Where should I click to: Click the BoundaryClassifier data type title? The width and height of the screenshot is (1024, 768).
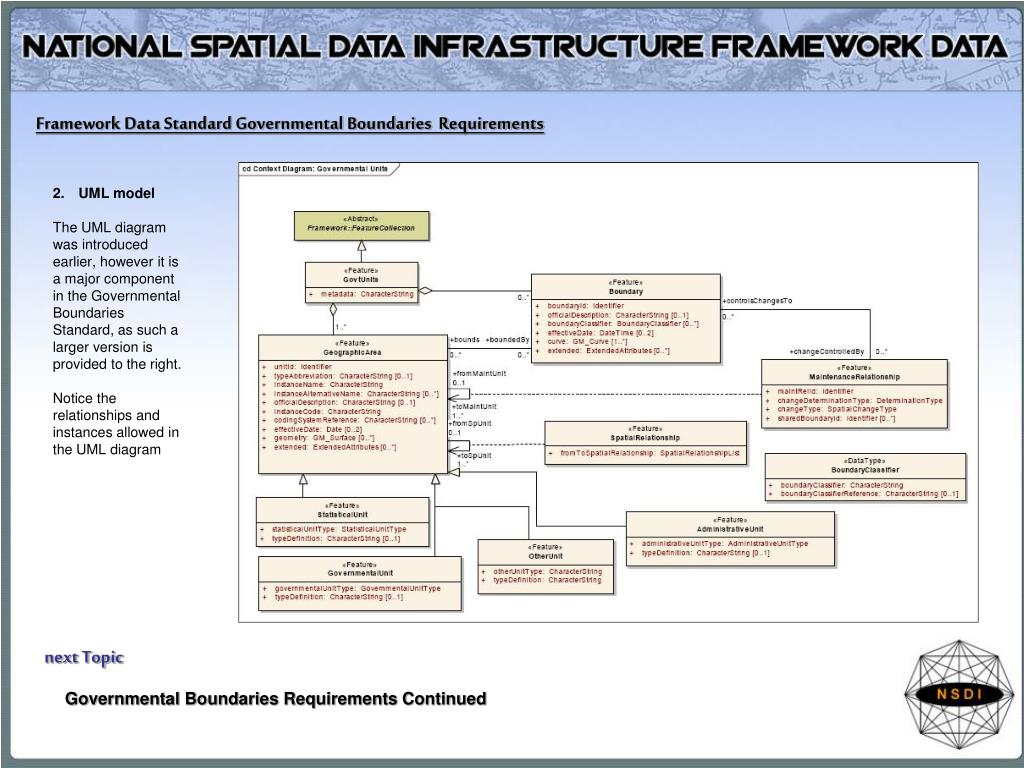(x=865, y=470)
